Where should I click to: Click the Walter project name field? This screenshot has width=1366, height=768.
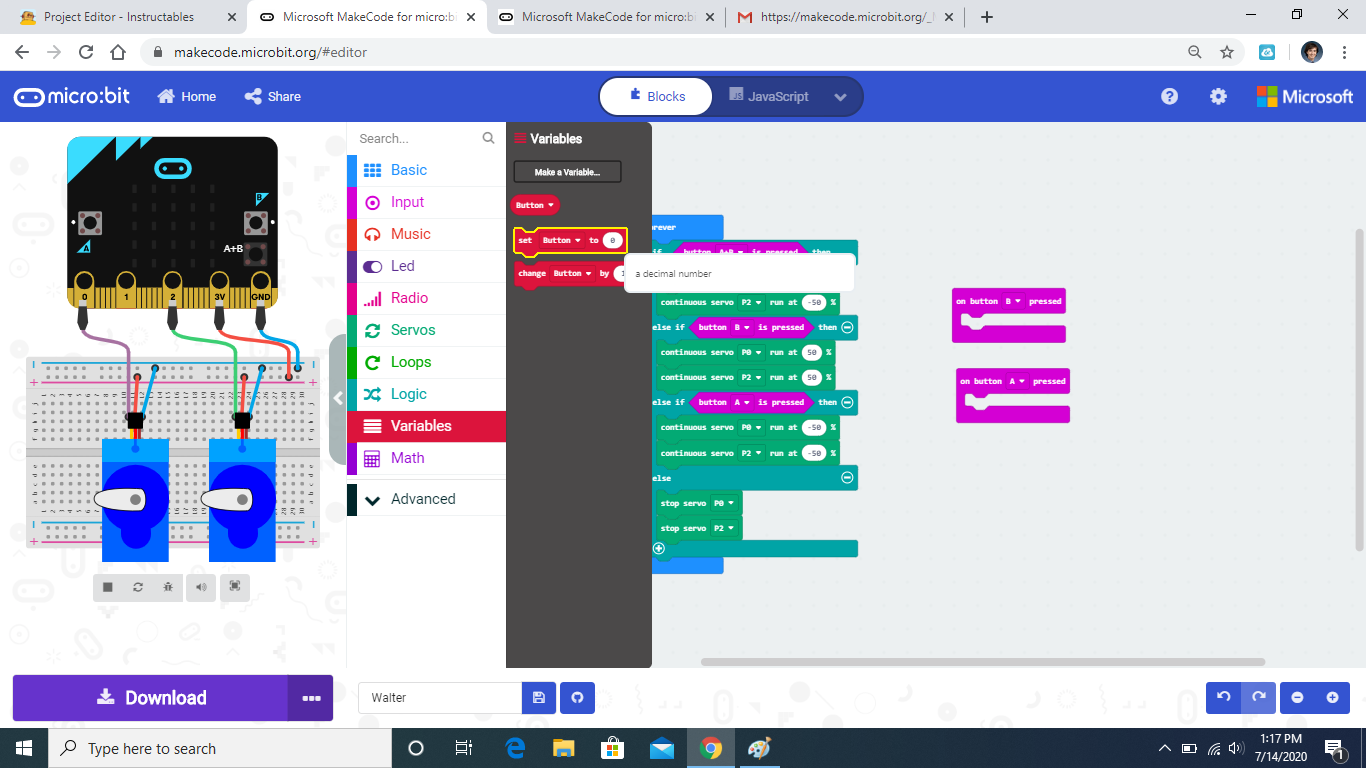(440, 698)
